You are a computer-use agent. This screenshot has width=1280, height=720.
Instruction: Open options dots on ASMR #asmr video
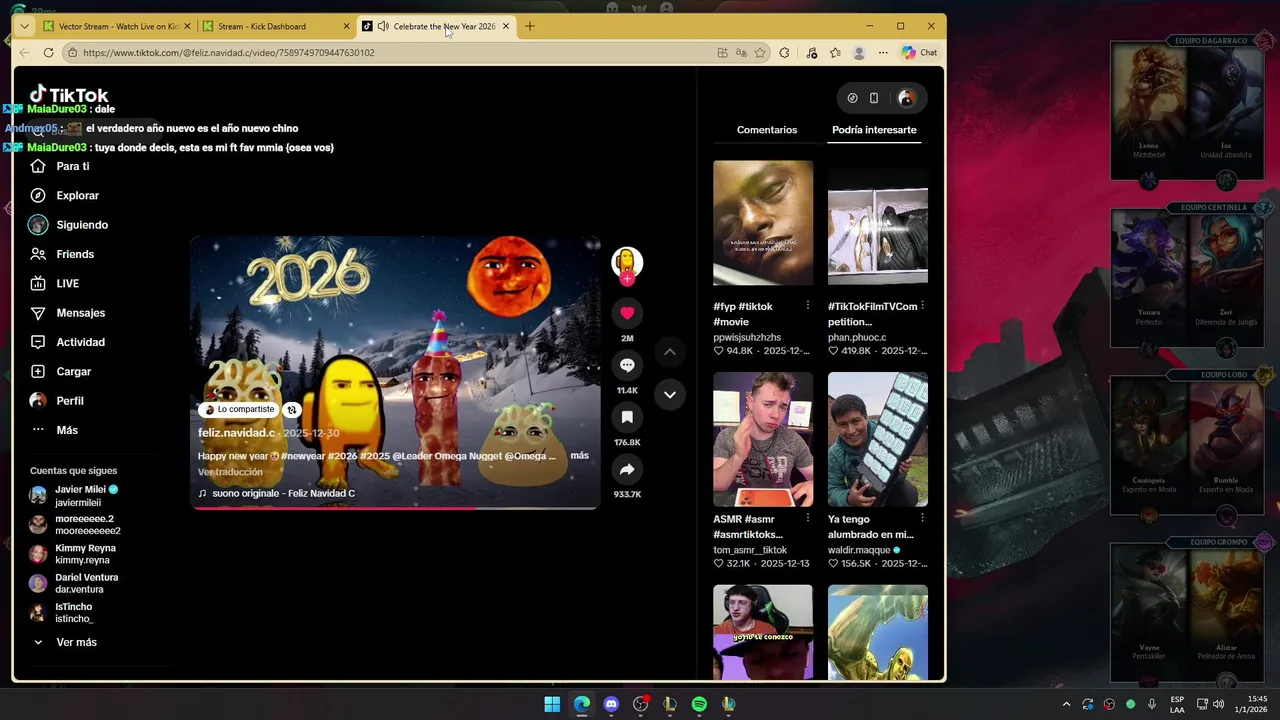tap(807, 518)
